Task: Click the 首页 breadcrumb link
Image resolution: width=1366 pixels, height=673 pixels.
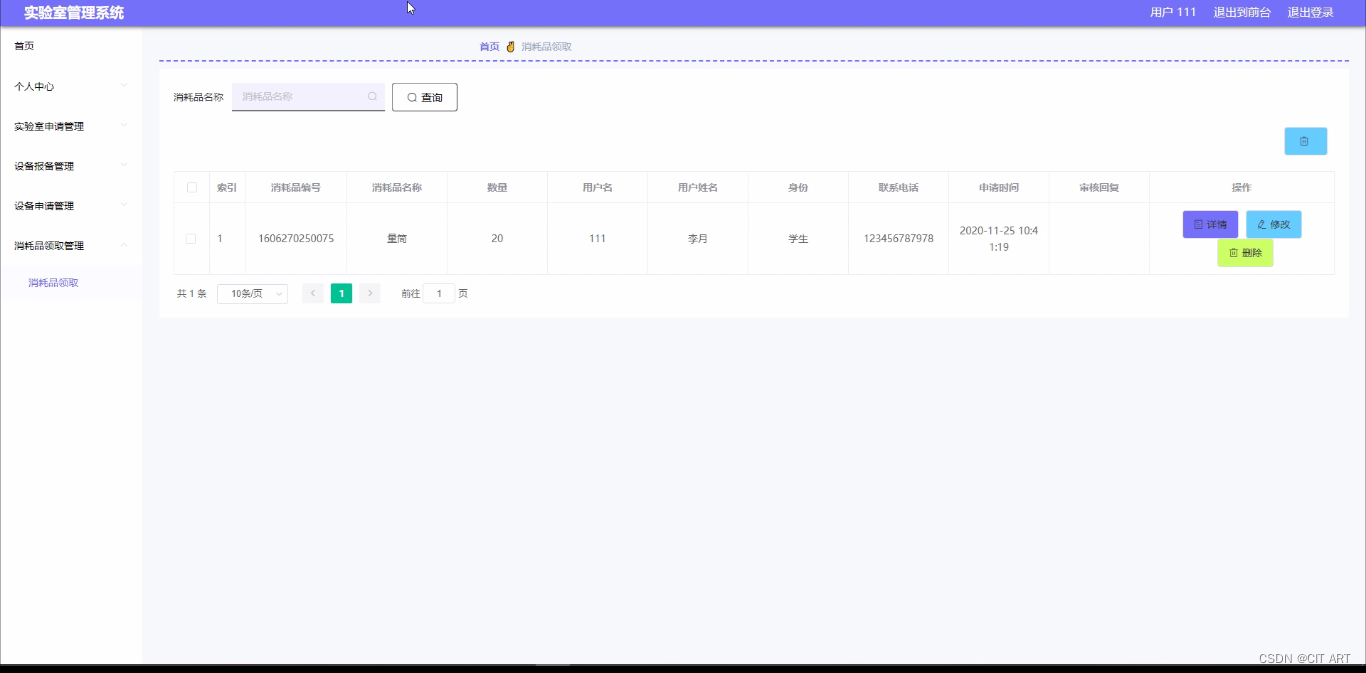Action: 489,45
